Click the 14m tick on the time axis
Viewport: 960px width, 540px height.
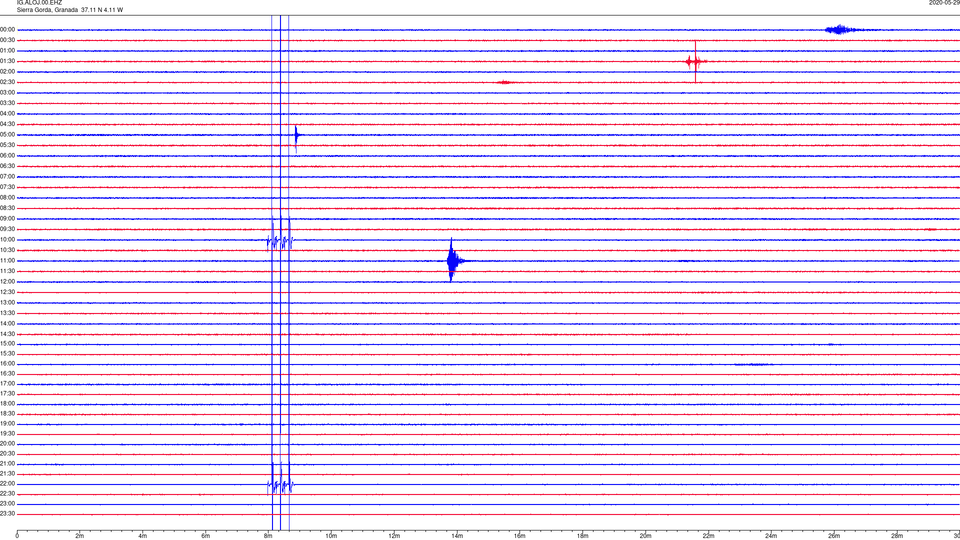click(x=457, y=536)
